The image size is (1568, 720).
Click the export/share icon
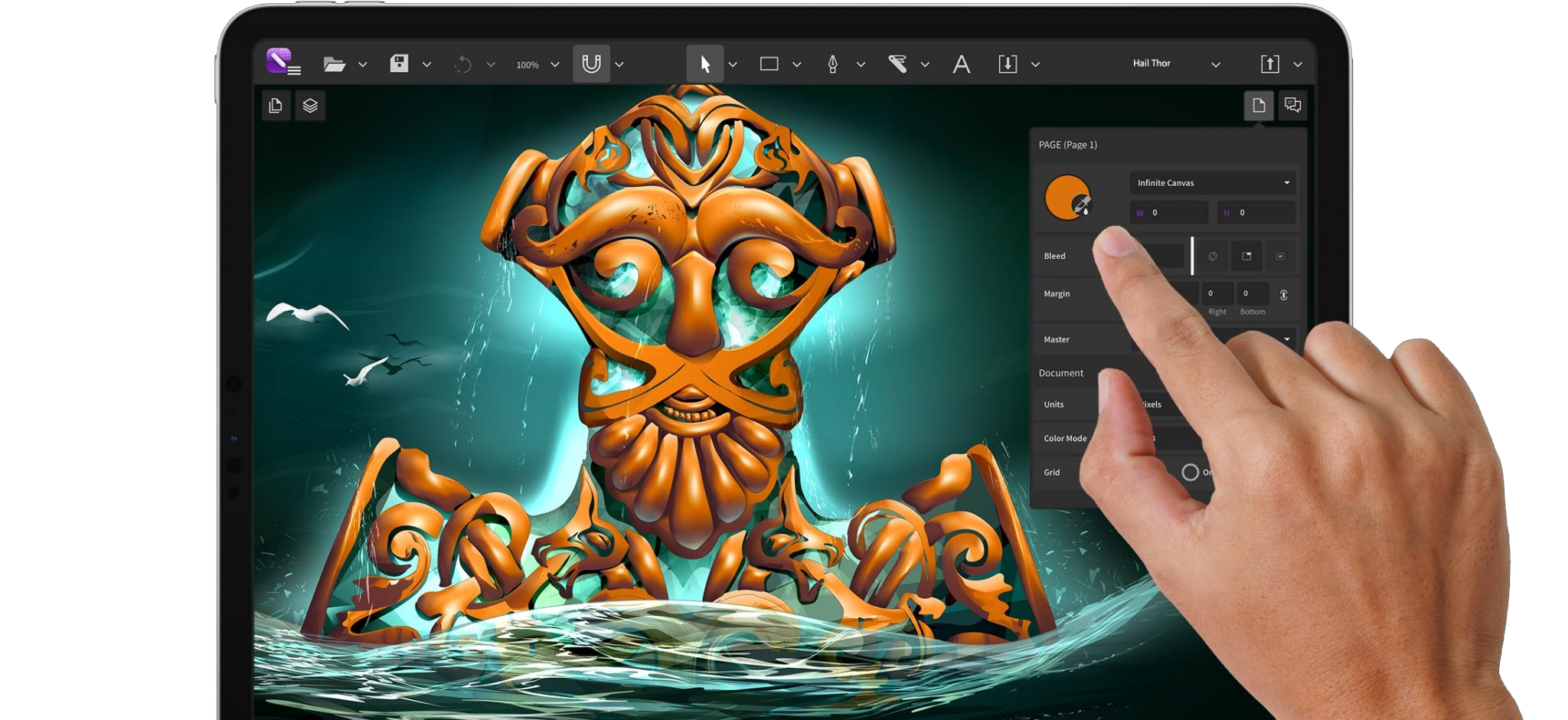pos(1269,64)
